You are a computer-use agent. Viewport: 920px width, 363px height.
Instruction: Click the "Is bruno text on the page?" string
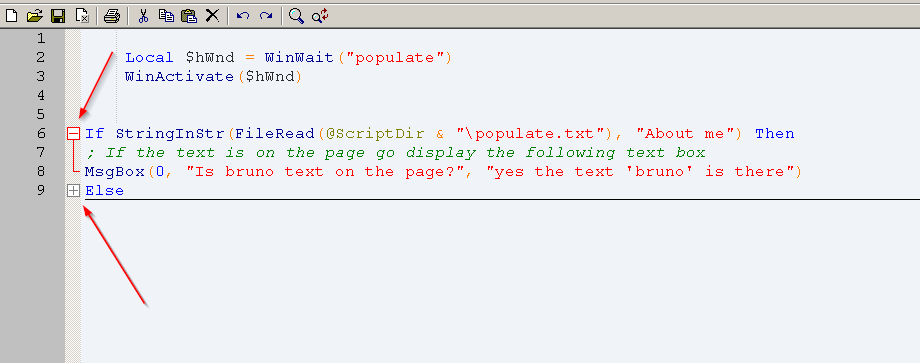click(x=324, y=171)
